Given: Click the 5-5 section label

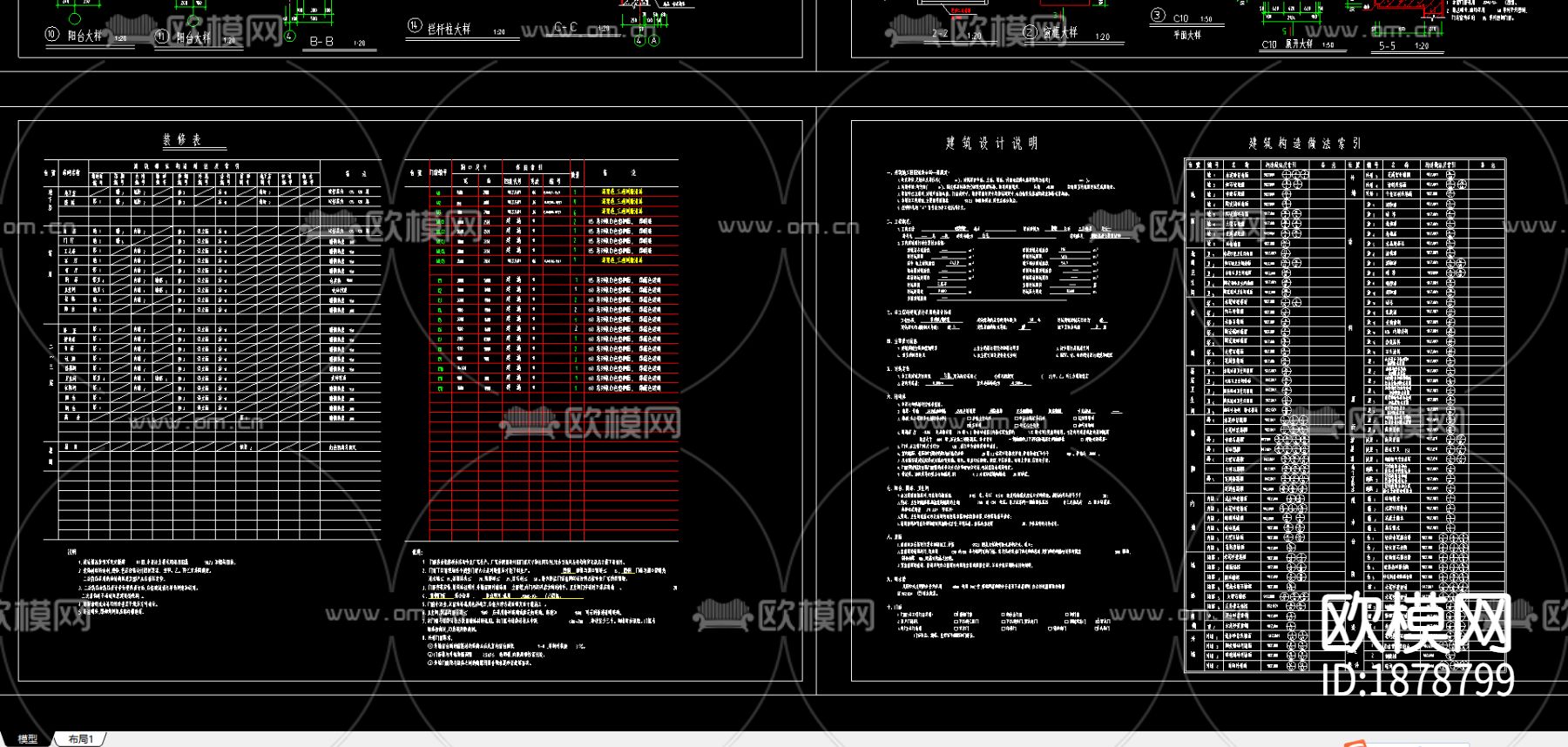Looking at the screenshot, I should [1387, 45].
